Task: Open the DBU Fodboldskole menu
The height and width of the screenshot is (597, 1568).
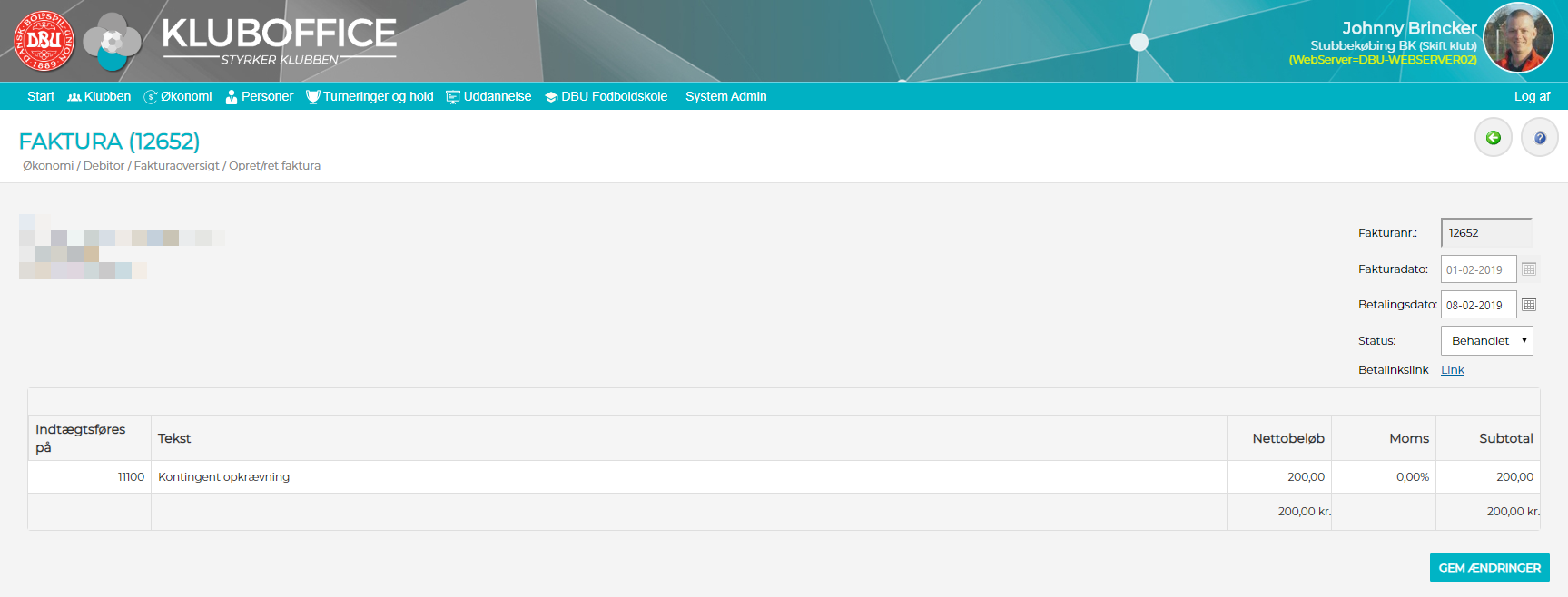Action: [606, 96]
